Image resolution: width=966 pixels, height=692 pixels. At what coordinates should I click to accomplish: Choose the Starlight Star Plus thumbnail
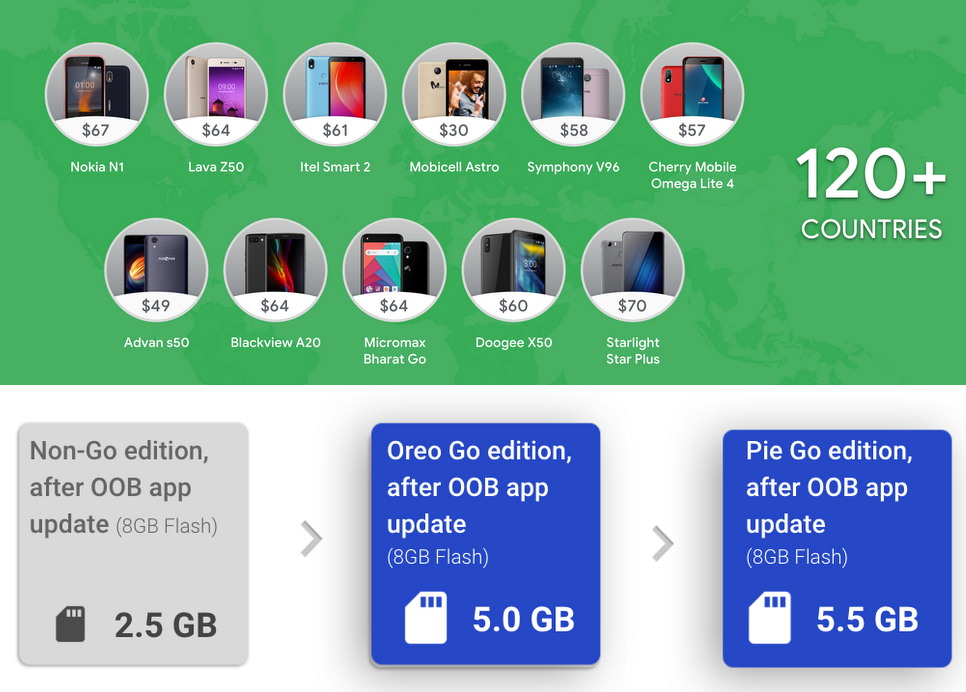point(633,270)
